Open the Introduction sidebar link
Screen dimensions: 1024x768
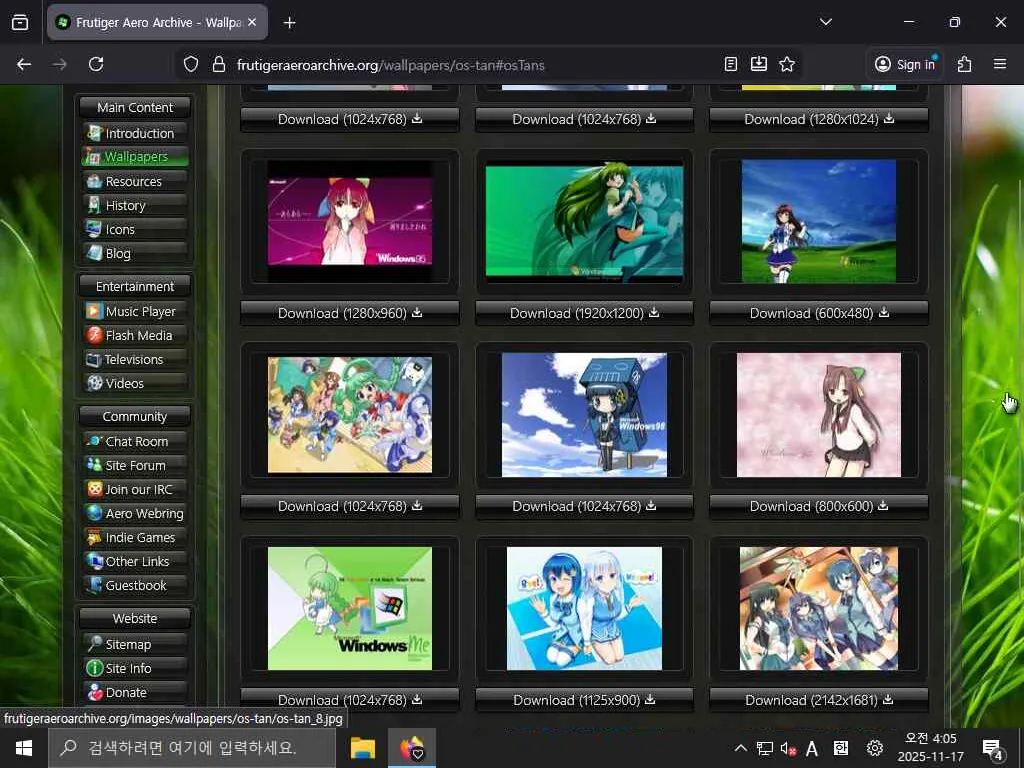pos(135,133)
